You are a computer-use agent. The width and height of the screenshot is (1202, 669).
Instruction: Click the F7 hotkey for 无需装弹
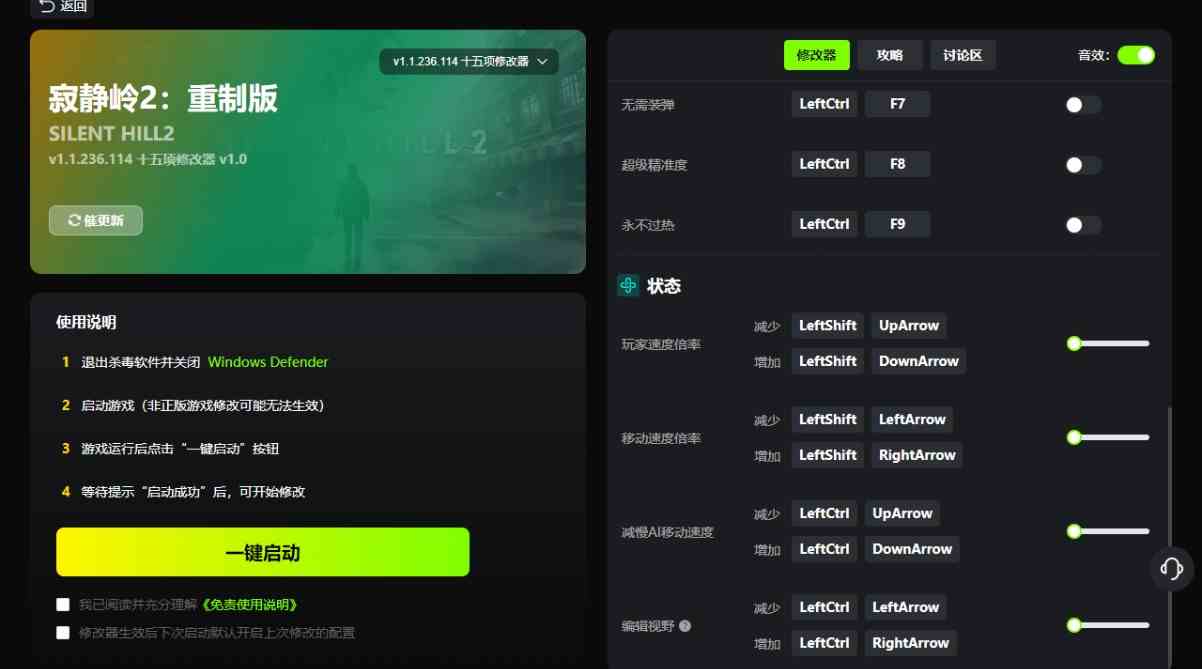[897, 104]
